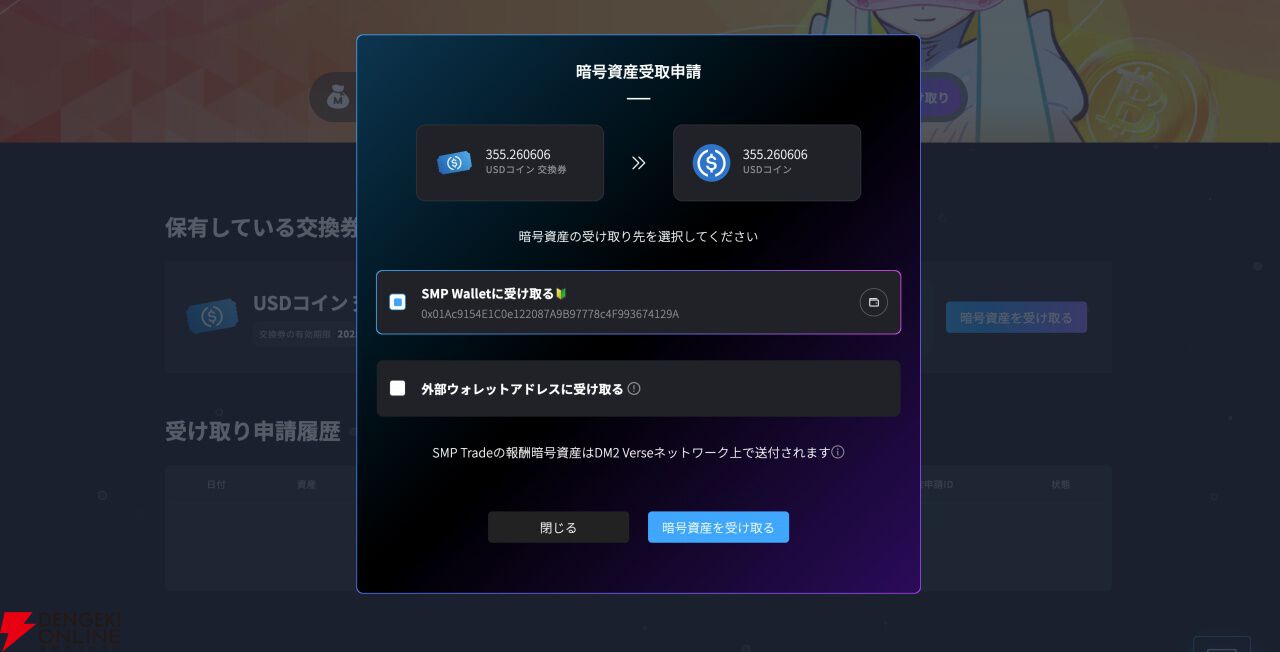Click the 閉じる button
This screenshot has height=652, width=1280.
(x=558, y=527)
